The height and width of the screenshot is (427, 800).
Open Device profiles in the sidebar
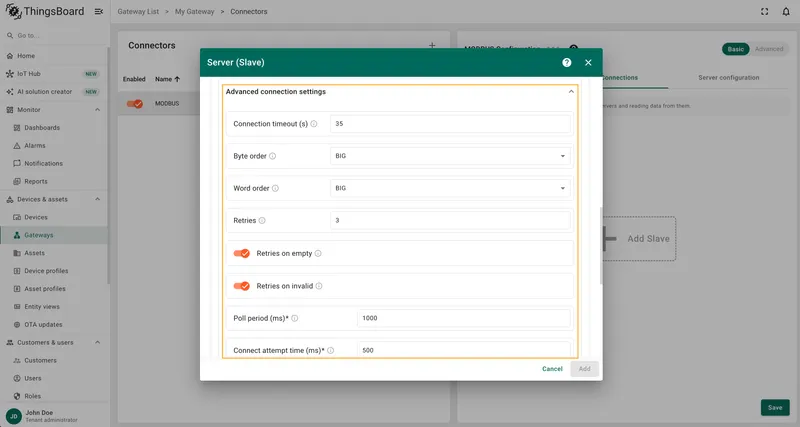[x=54, y=271]
